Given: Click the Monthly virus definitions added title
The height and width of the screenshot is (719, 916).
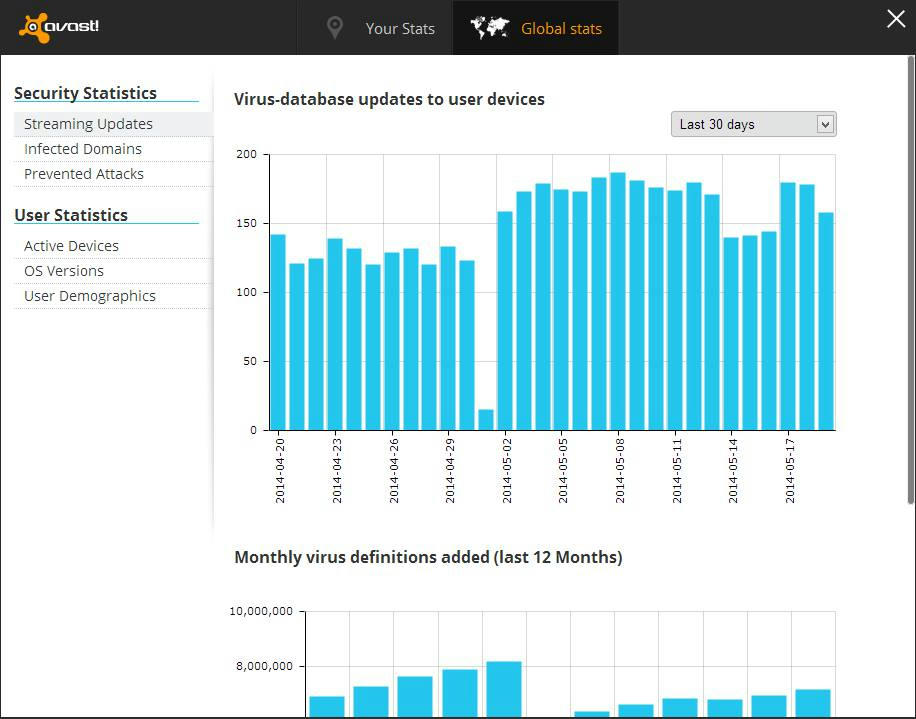Looking at the screenshot, I should tap(428, 557).
